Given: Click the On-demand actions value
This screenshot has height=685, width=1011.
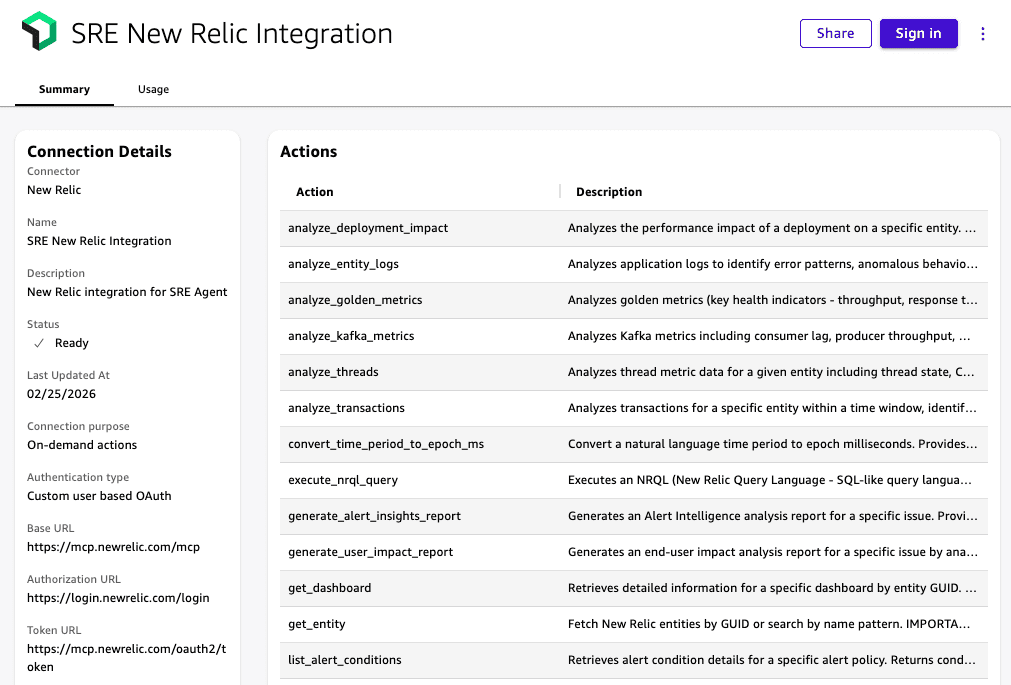Looking at the screenshot, I should (x=82, y=445).
